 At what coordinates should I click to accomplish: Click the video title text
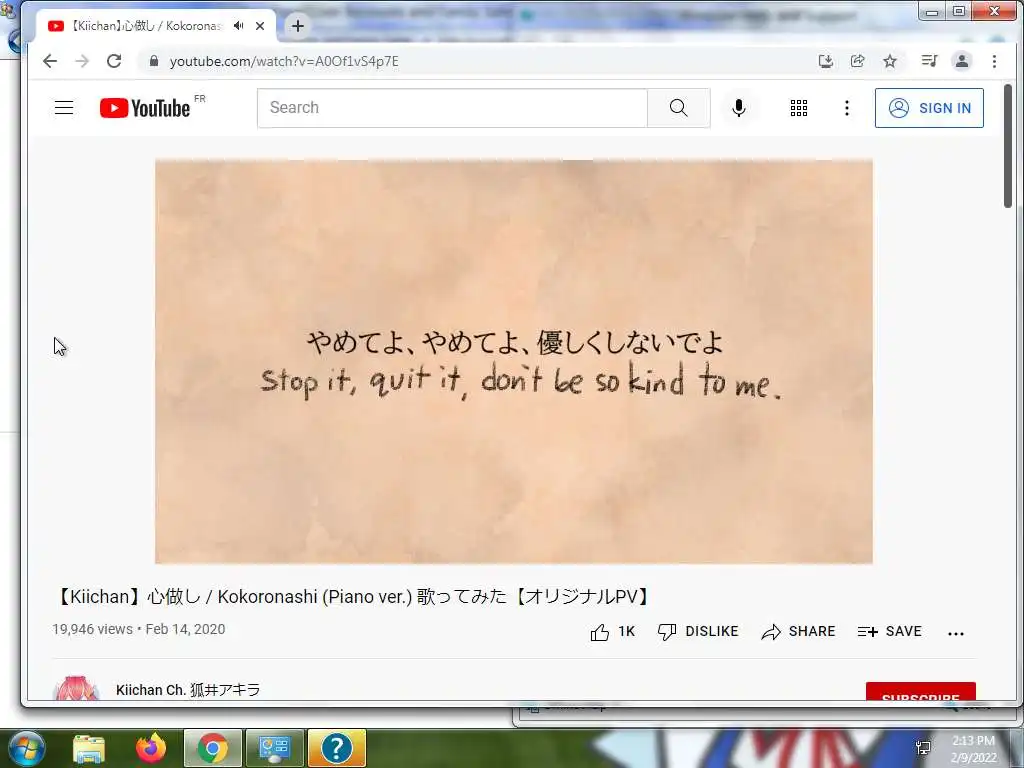353,596
